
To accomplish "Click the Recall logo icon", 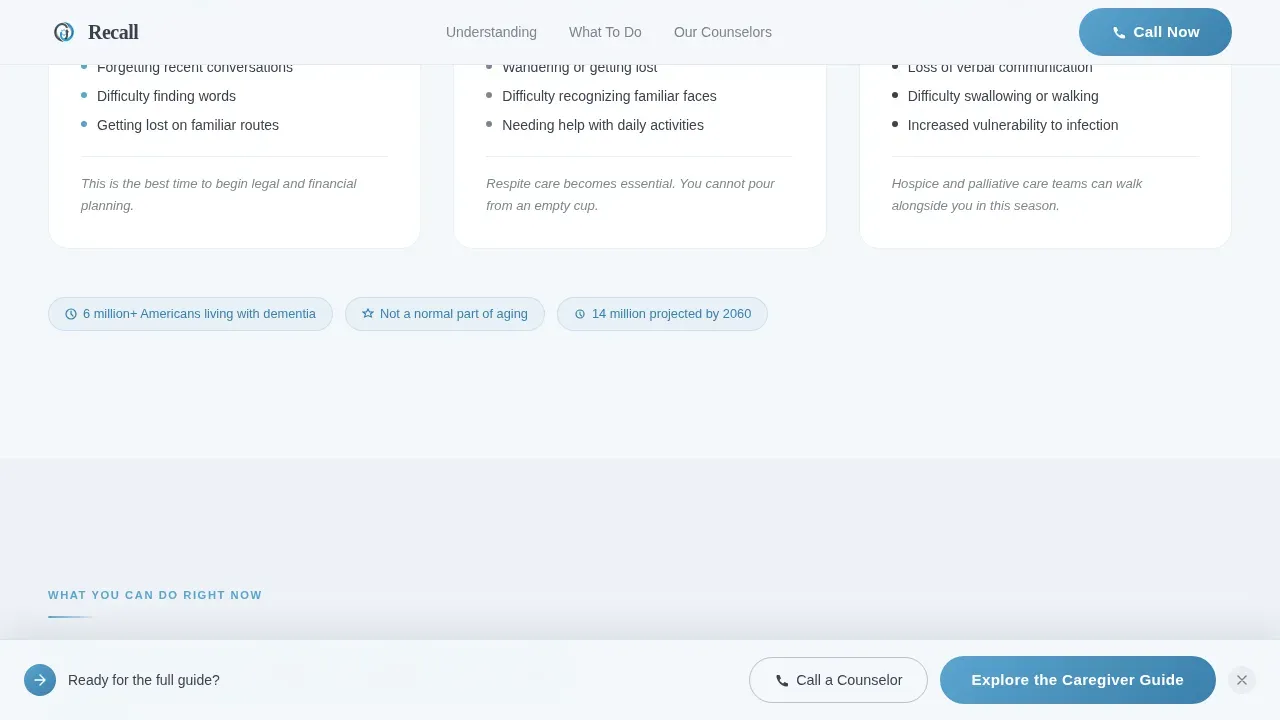I will (x=64, y=32).
